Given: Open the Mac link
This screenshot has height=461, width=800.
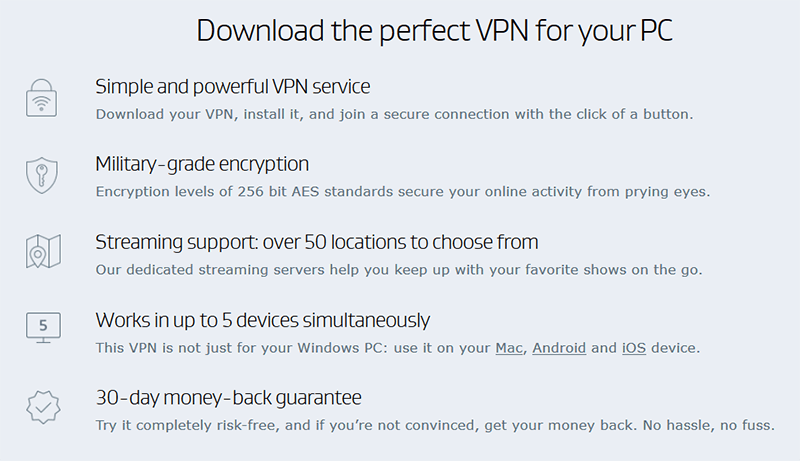Looking at the screenshot, I should tap(509, 348).
